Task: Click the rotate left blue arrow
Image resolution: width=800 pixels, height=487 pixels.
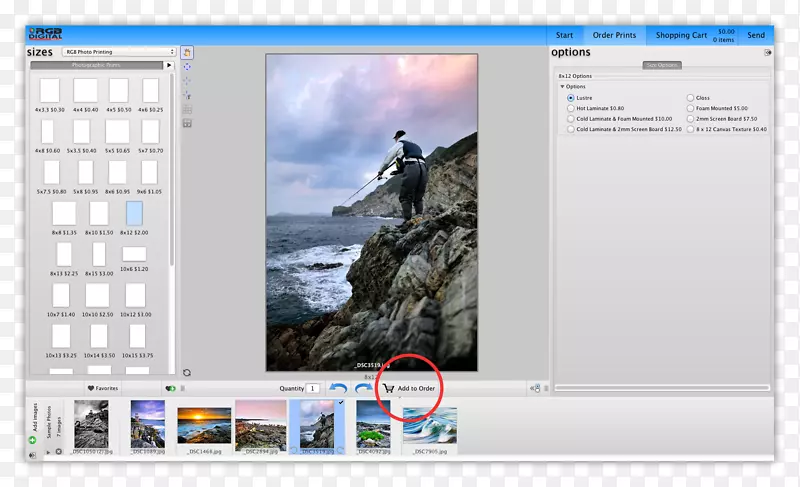Action: [x=338, y=388]
